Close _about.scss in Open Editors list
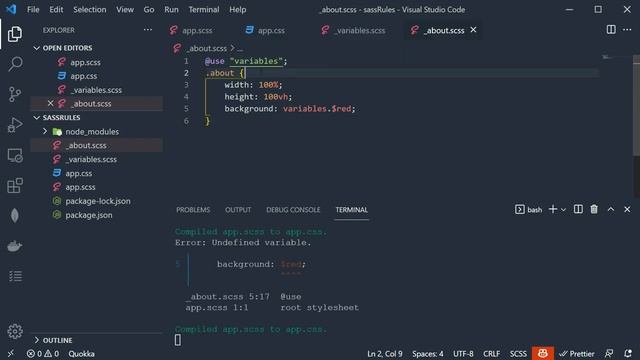Image resolution: width=640 pixels, height=360 pixels. (50, 103)
